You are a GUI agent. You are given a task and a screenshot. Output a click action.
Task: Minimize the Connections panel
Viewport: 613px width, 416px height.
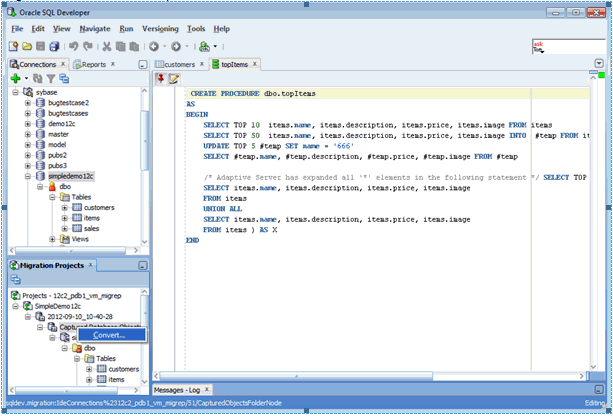tap(142, 64)
